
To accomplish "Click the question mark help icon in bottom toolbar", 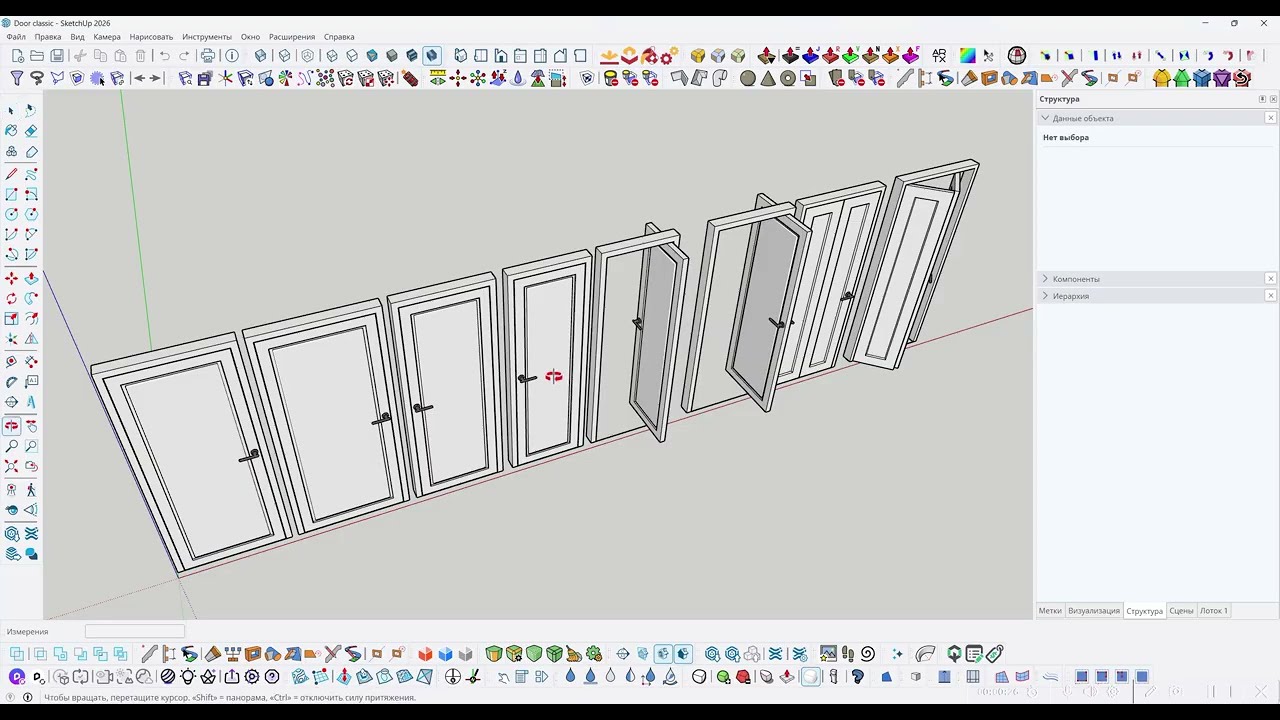I will coord(271,677).
